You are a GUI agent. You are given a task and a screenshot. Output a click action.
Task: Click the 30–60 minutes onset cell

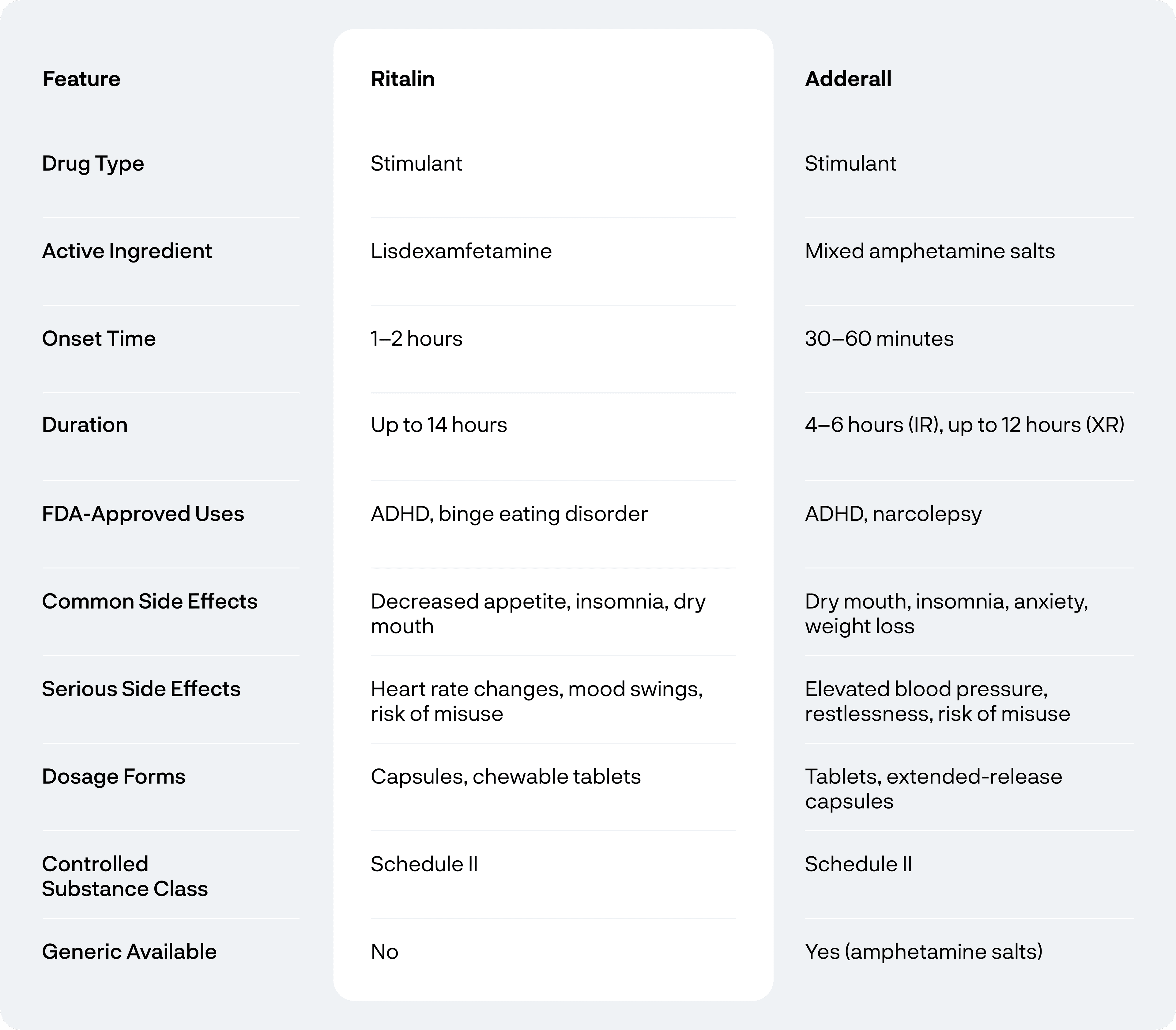point(879,338)
